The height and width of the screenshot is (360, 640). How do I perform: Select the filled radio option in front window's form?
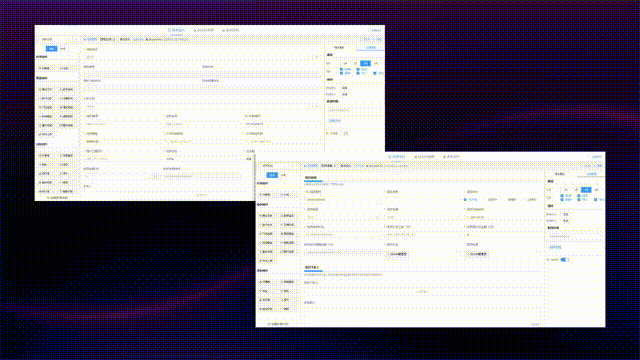(465, 200)
